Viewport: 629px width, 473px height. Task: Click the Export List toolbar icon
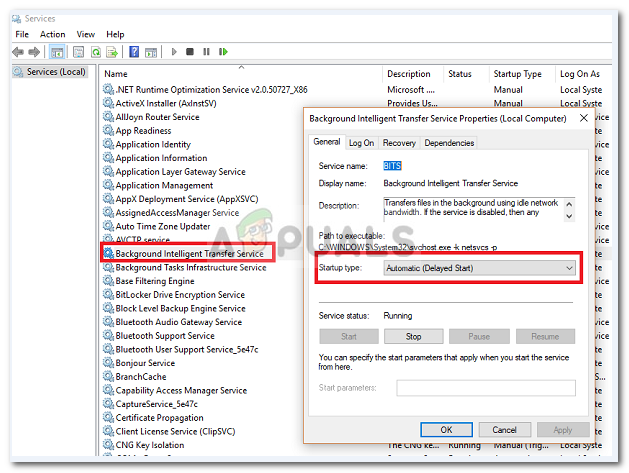click(x=112, y=52)
